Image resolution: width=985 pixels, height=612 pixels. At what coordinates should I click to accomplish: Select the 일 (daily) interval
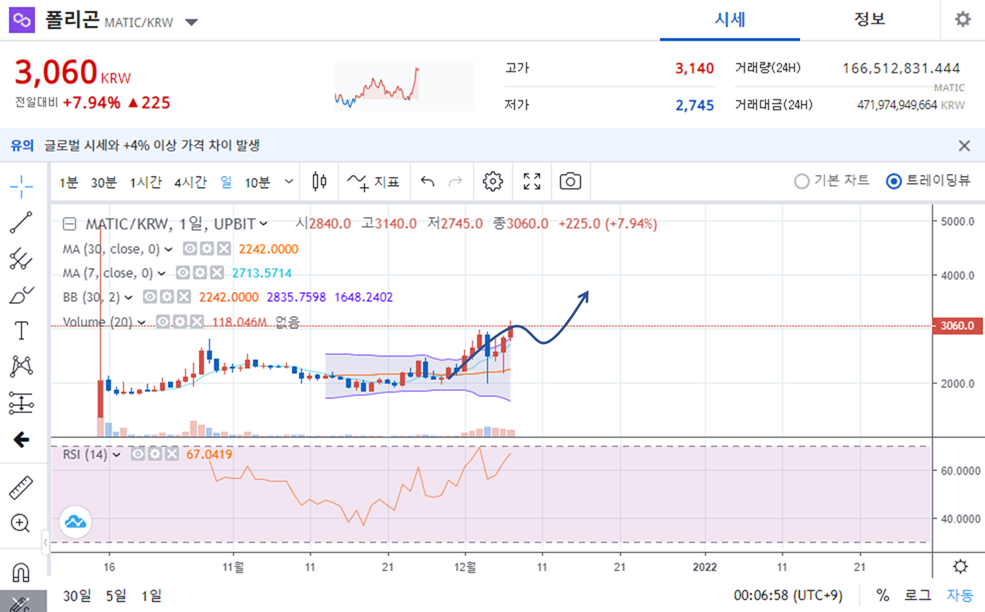coord(226,182)
